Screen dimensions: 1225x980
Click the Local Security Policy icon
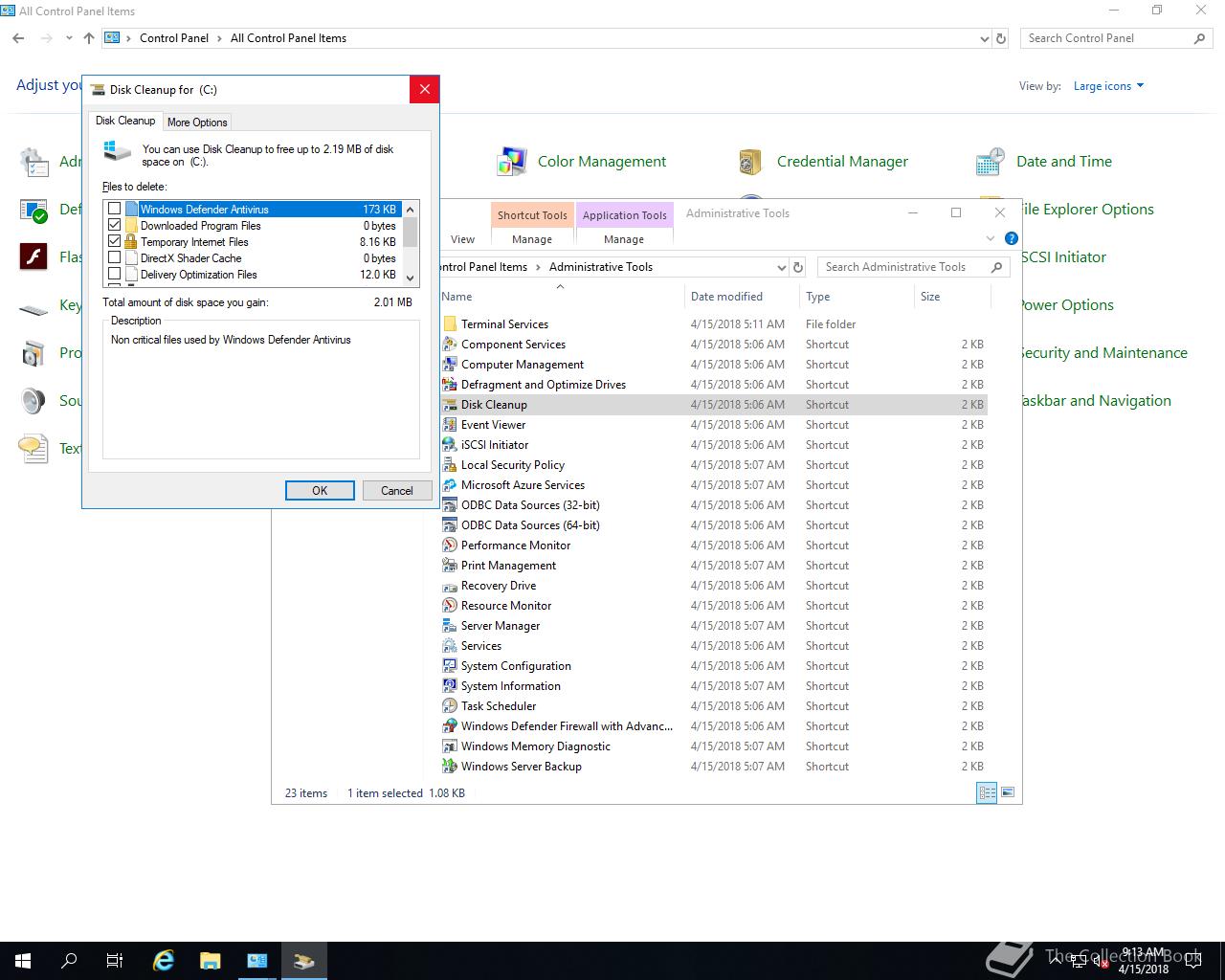click(x=450, y=465)
